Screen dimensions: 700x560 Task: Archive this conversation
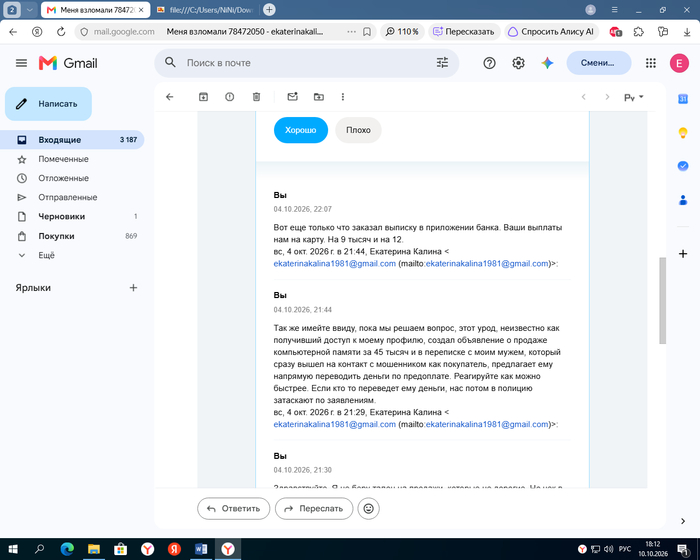click(203, 97)
